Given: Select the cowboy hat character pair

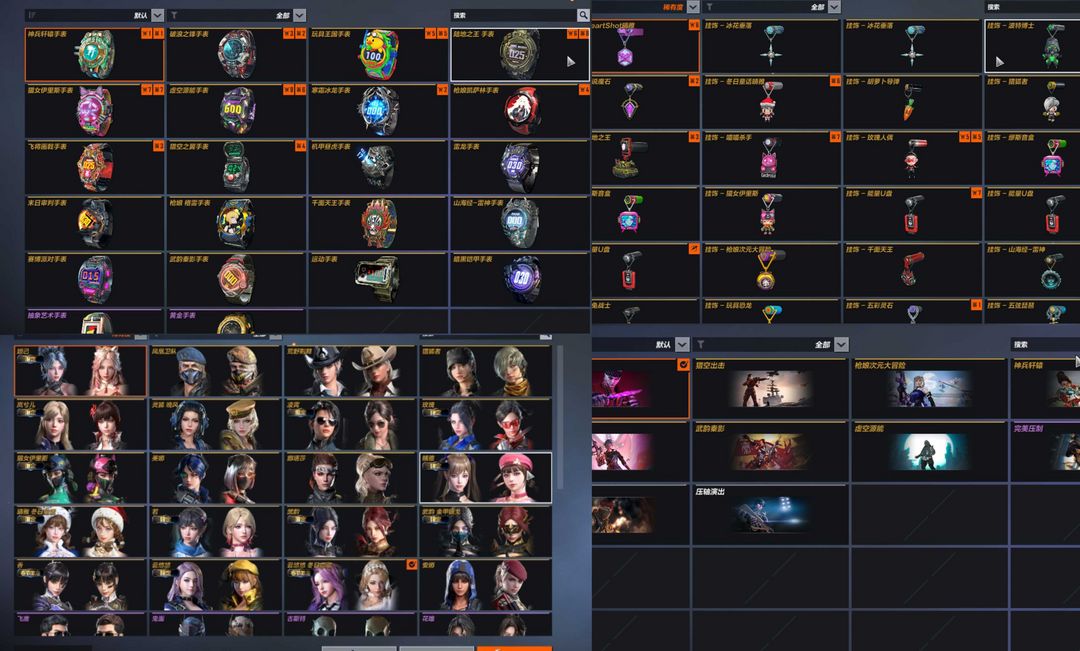Looking at the screenshot, I should coord(350,371).
